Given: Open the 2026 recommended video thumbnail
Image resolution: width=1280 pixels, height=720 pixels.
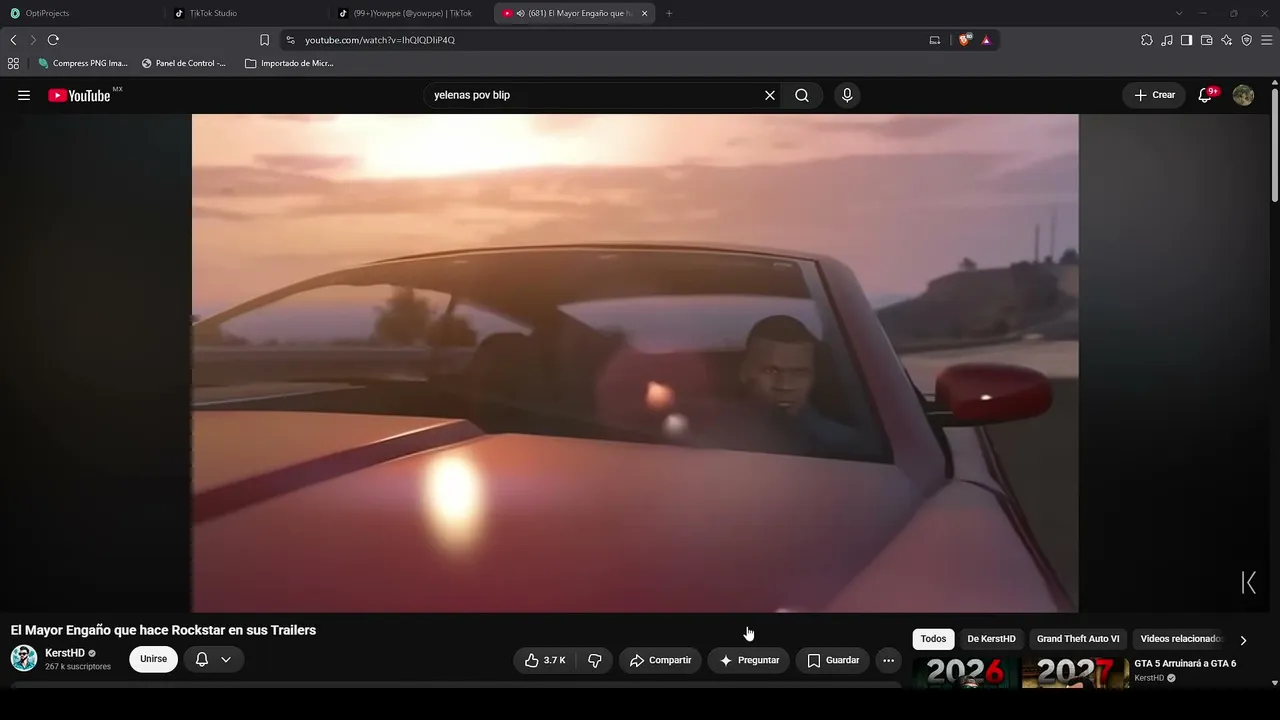Looking at the screenshot, I should 965,672.
